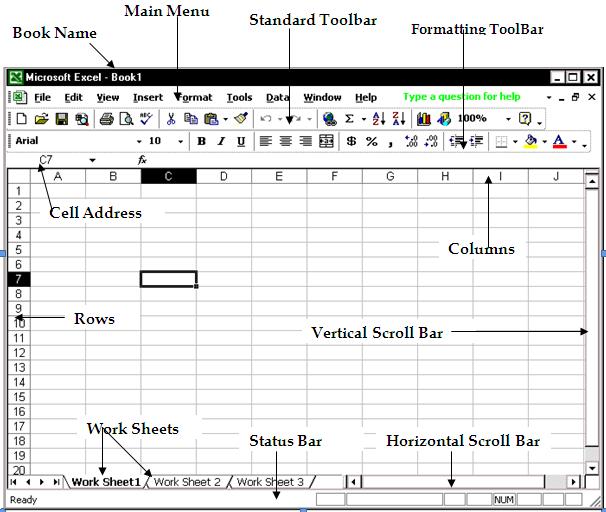This screenshot has width=606, height=512.
Task: Open Print Preview magnifier page icon
Action: click(126, 119)
